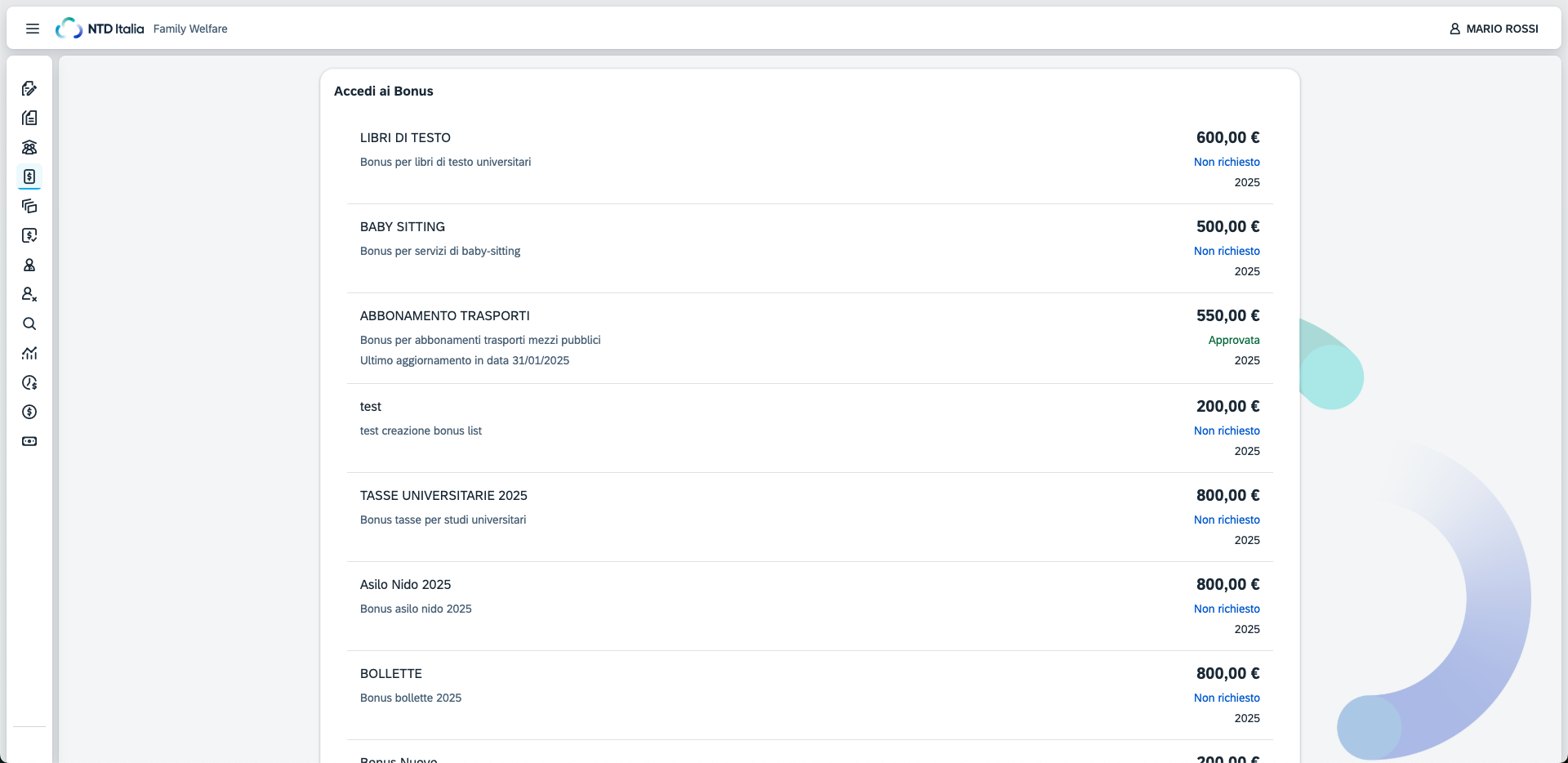This screenshot has width=1568, height=763.
Task: Click the 'Accedi ai Bonus' heading
Action: [384, 91]
